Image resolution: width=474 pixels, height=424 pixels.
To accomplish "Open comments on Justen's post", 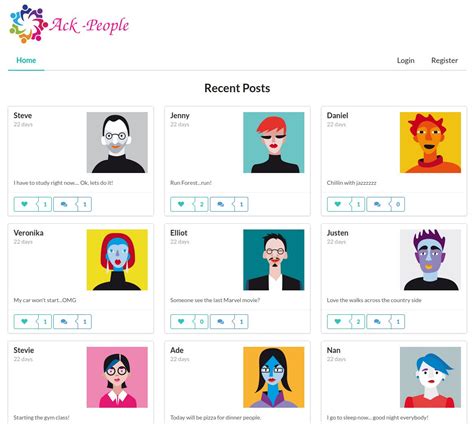I will (x=378, y=322).
